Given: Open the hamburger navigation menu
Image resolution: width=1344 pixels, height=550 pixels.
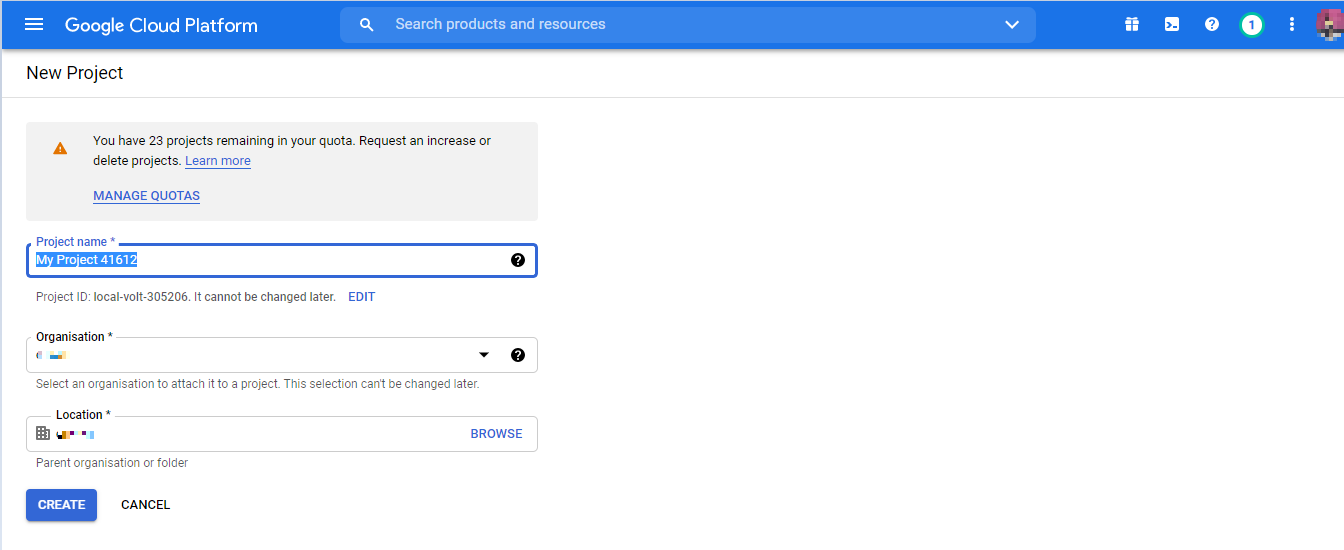Looking at the screenshot, I should 34,24.
